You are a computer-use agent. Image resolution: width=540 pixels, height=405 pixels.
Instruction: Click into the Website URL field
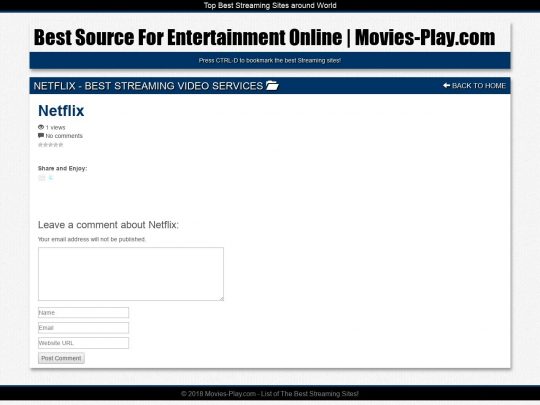click(x=83, y=343)
